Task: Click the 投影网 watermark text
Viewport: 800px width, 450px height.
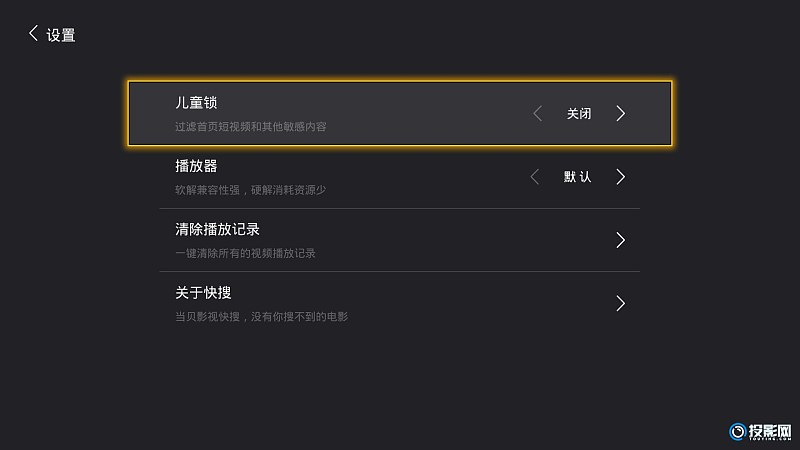Action: point(770,432)
